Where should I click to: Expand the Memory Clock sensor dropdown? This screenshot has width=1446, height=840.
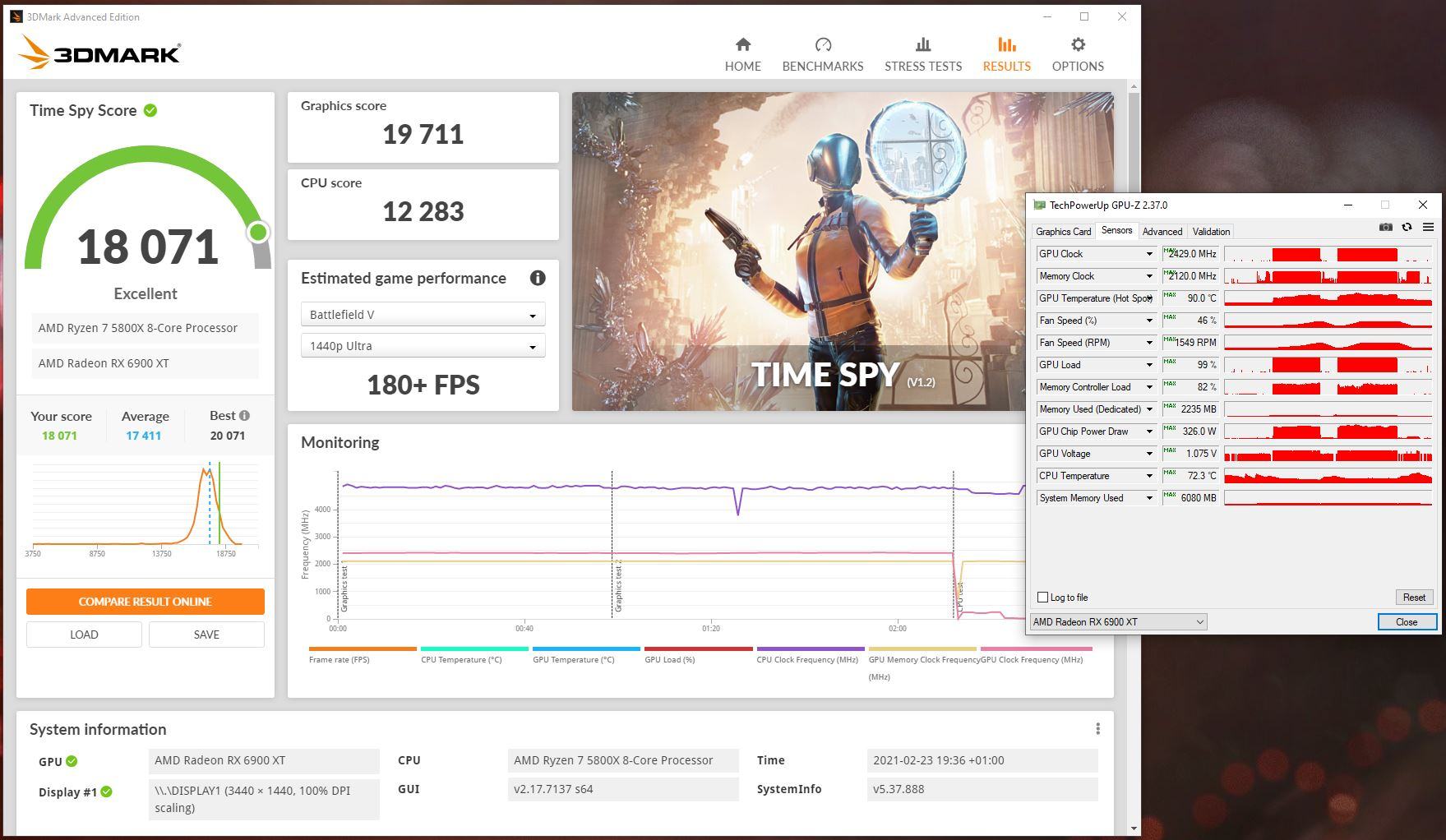pos(1149,276)
